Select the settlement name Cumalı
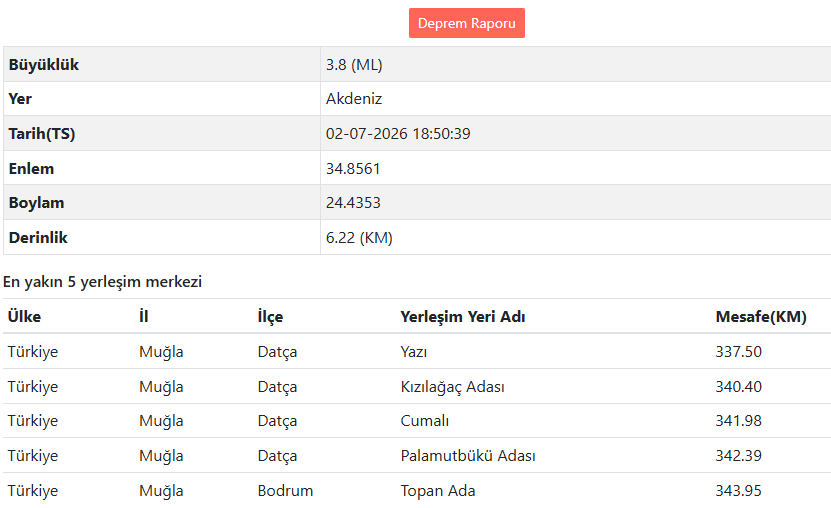Image resolution: width=831 pixels, height=508 pixels. click(x=425, y=421)
